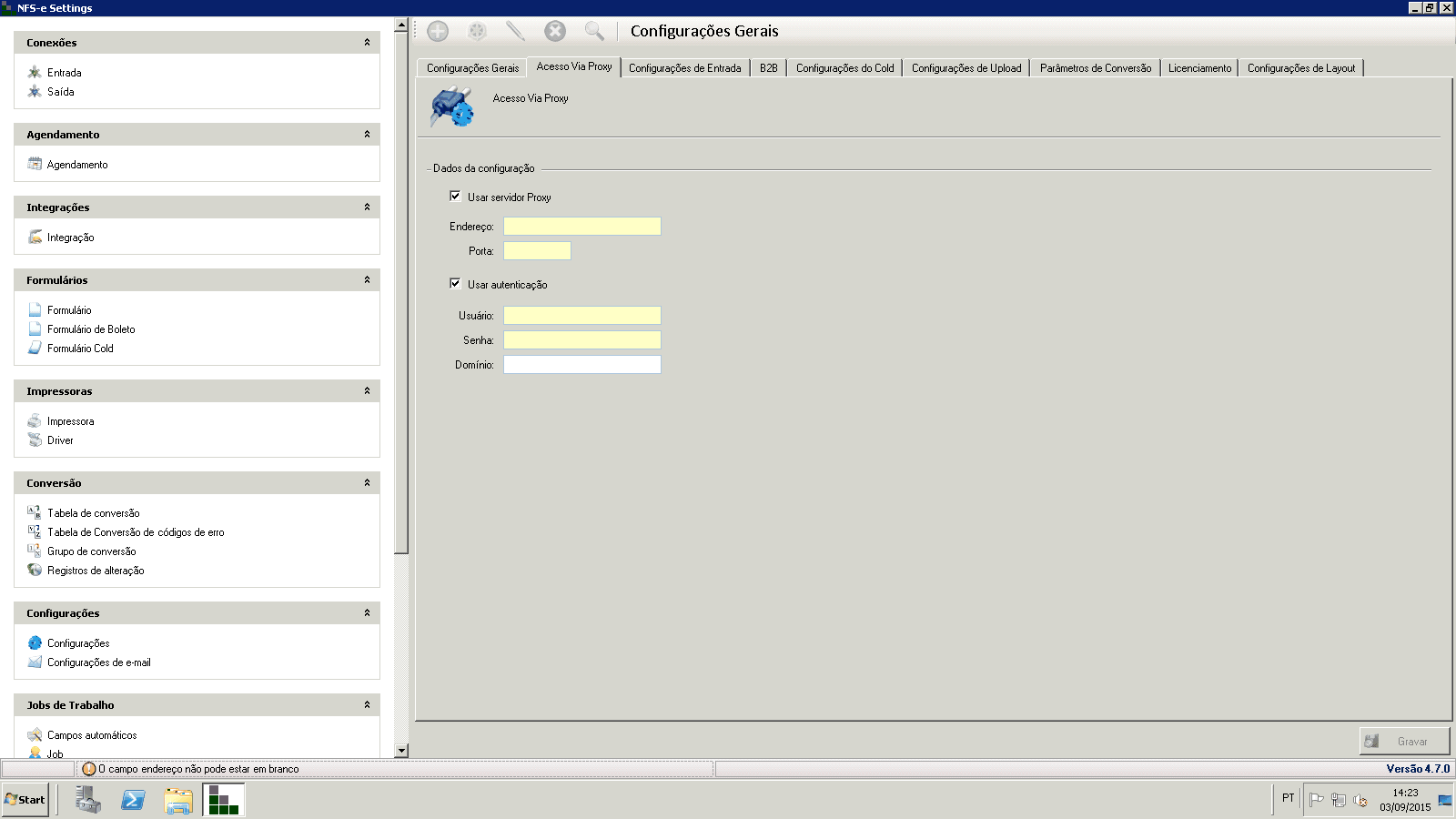Switch to Configurações de Entrada tab
This screenshot has height=819, width=1456.
pos(684,68)
